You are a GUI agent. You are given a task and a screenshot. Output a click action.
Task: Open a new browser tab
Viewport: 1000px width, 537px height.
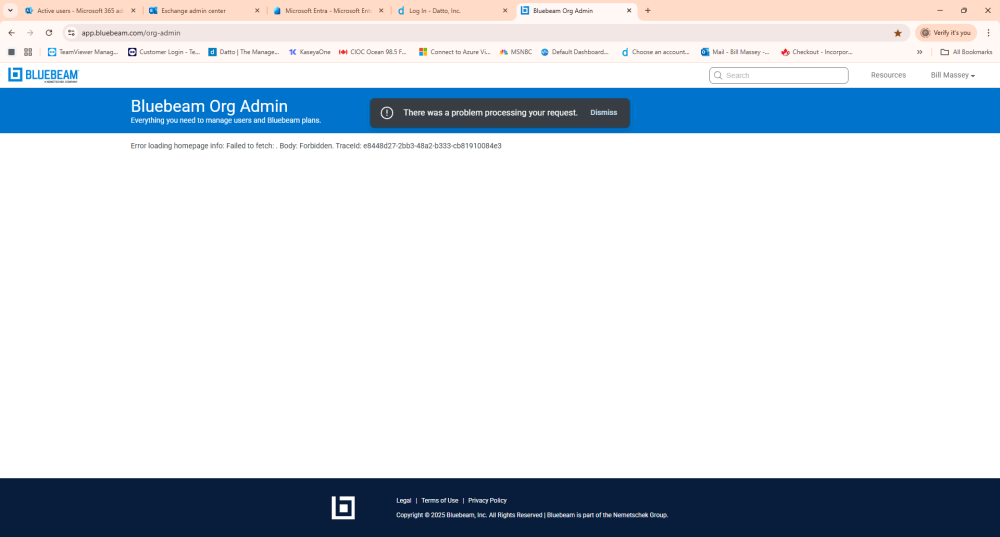(648, 11)
